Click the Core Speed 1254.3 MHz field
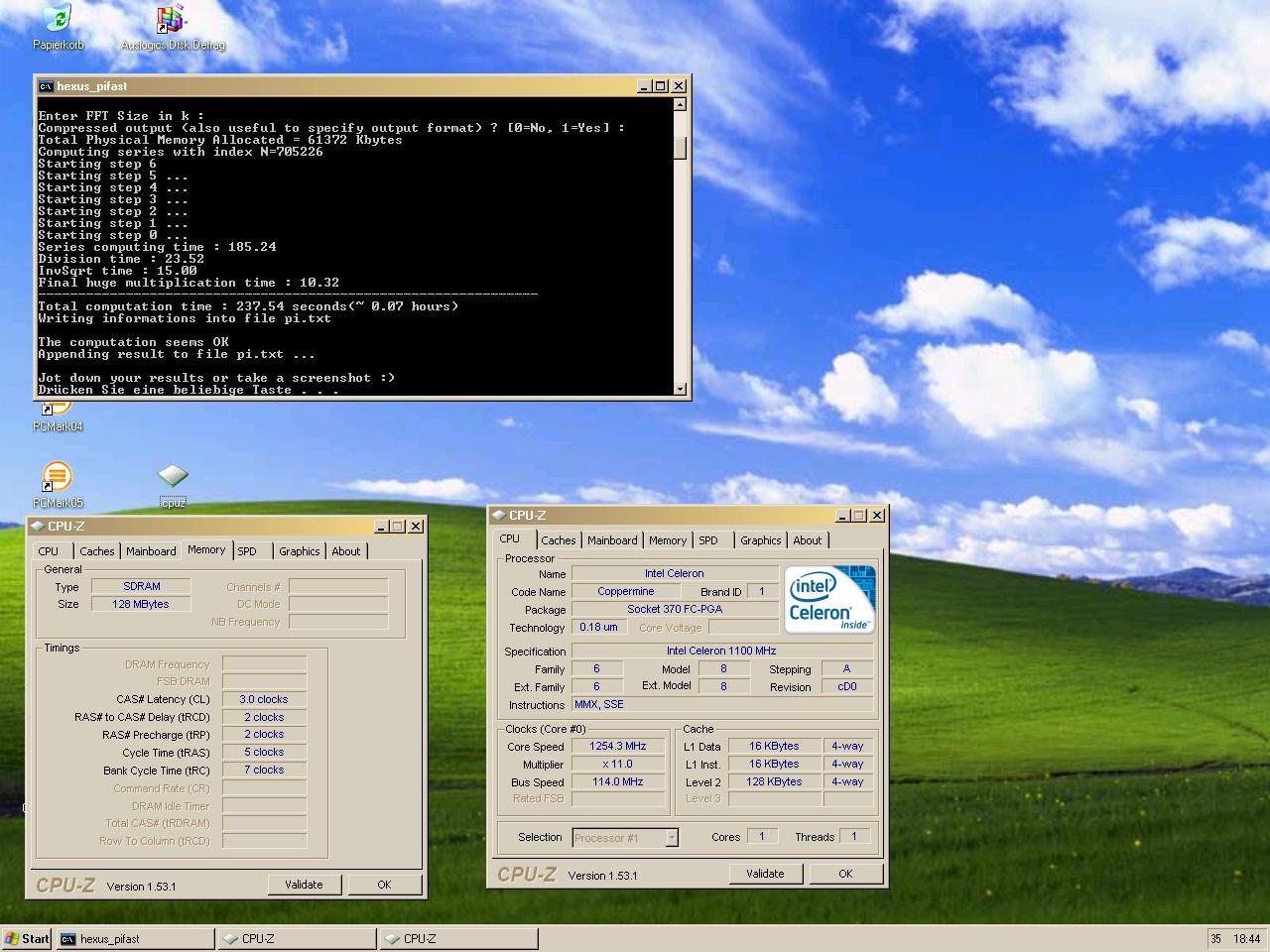 click(x=618, y=746)
